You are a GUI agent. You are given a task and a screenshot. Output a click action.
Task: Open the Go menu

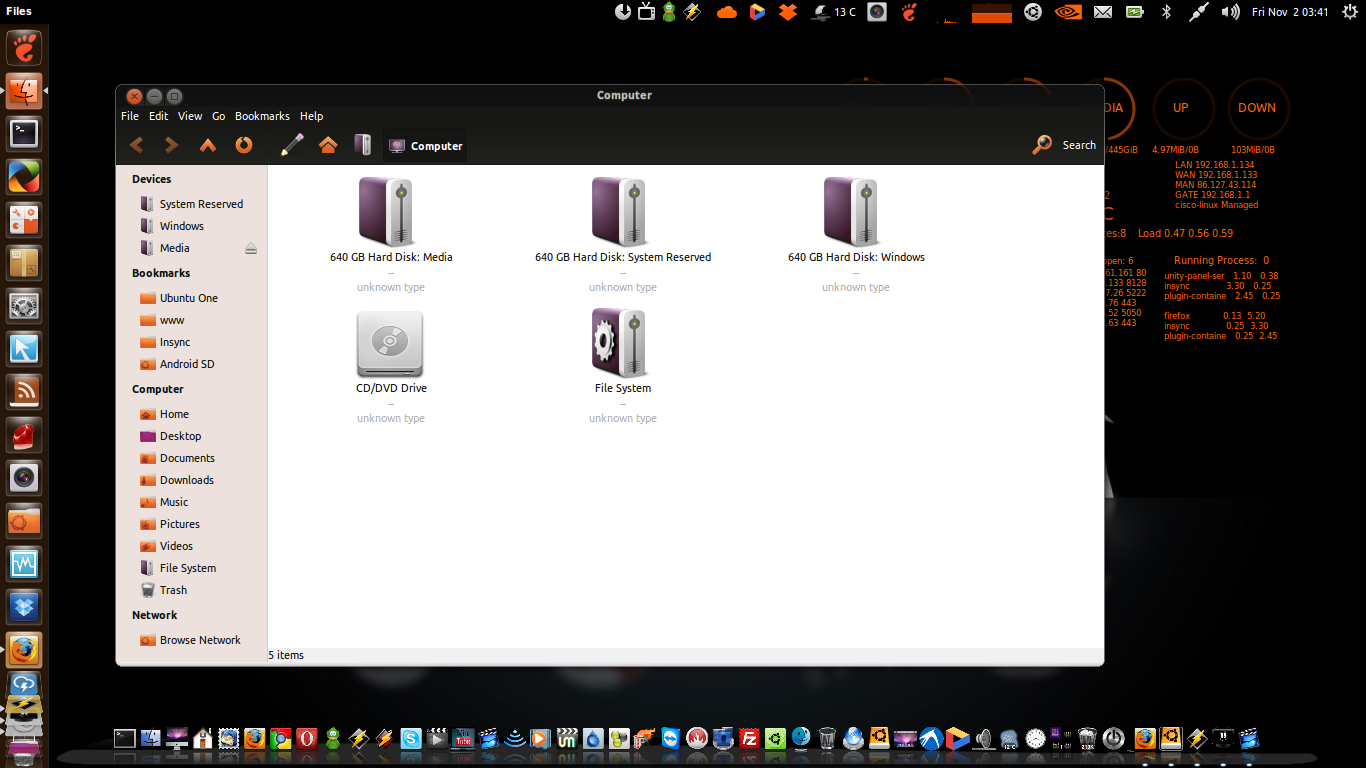pyautogui.click(x=219, y=116)
